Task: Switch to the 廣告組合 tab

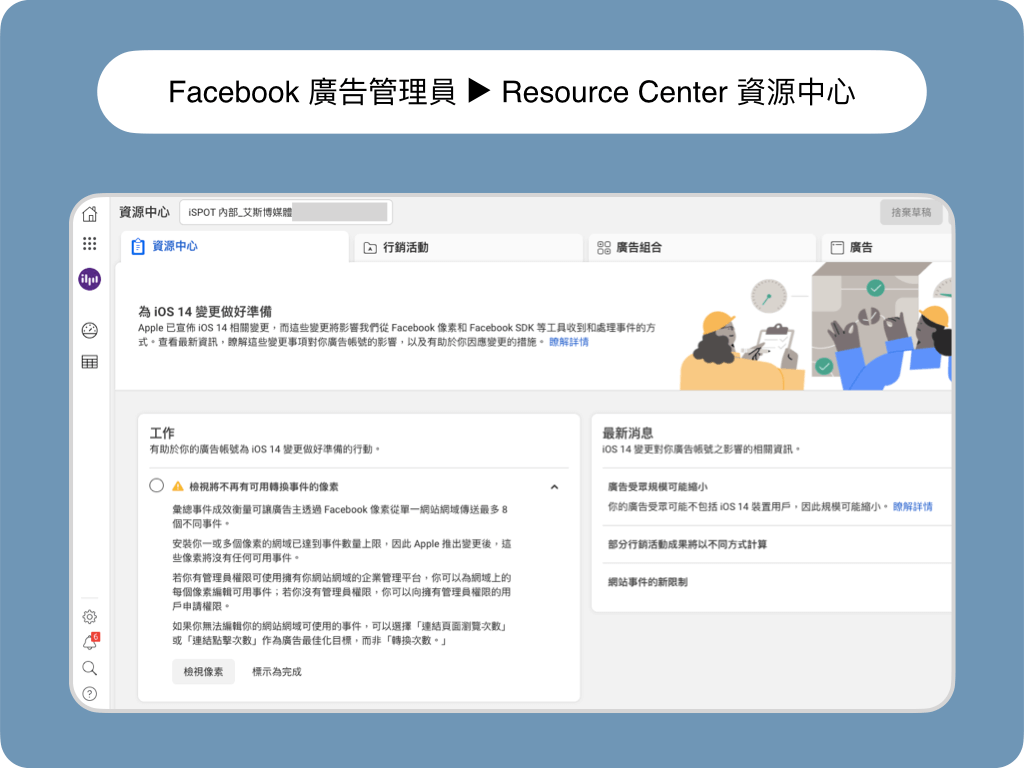Action: pos(702,248)
